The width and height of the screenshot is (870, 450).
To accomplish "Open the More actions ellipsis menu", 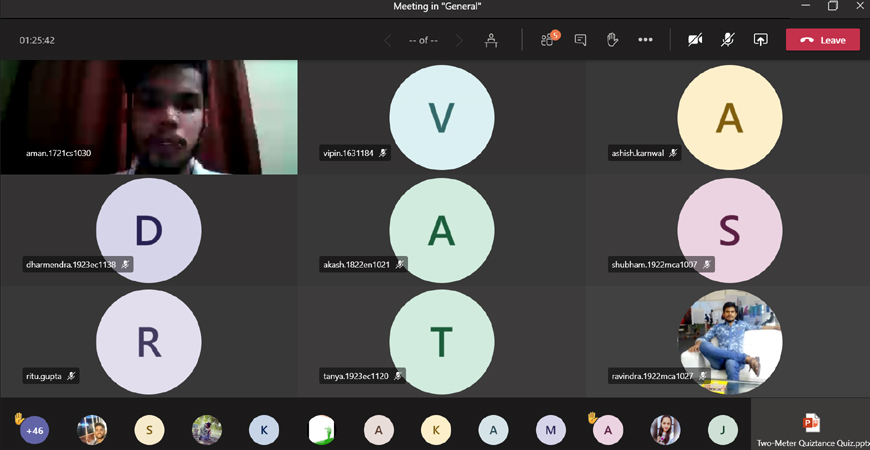I will 645,40.
